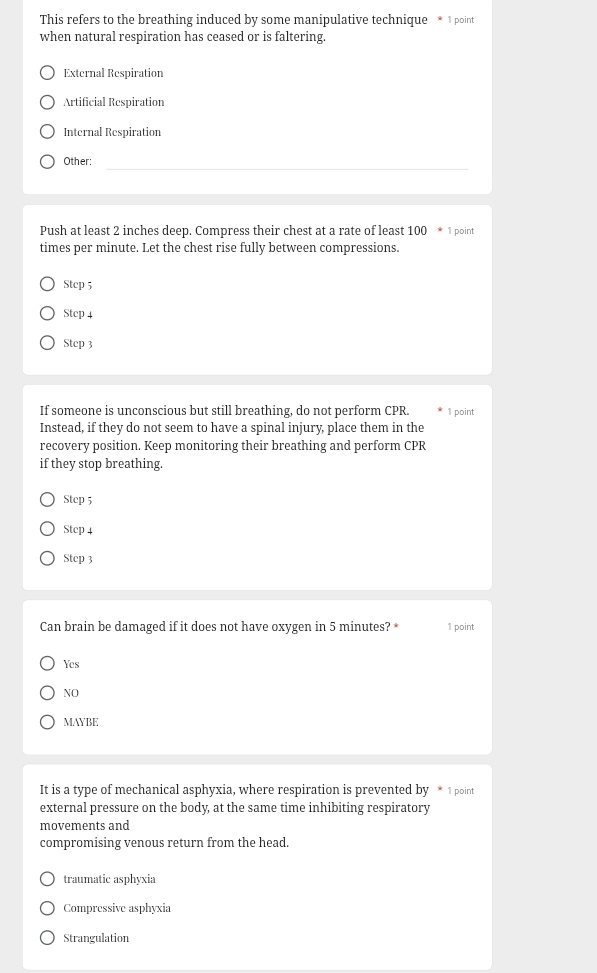Viewport: 597px width, 973px height.
Task: Click the artificial breathing question text
Action: pos(233,28)
